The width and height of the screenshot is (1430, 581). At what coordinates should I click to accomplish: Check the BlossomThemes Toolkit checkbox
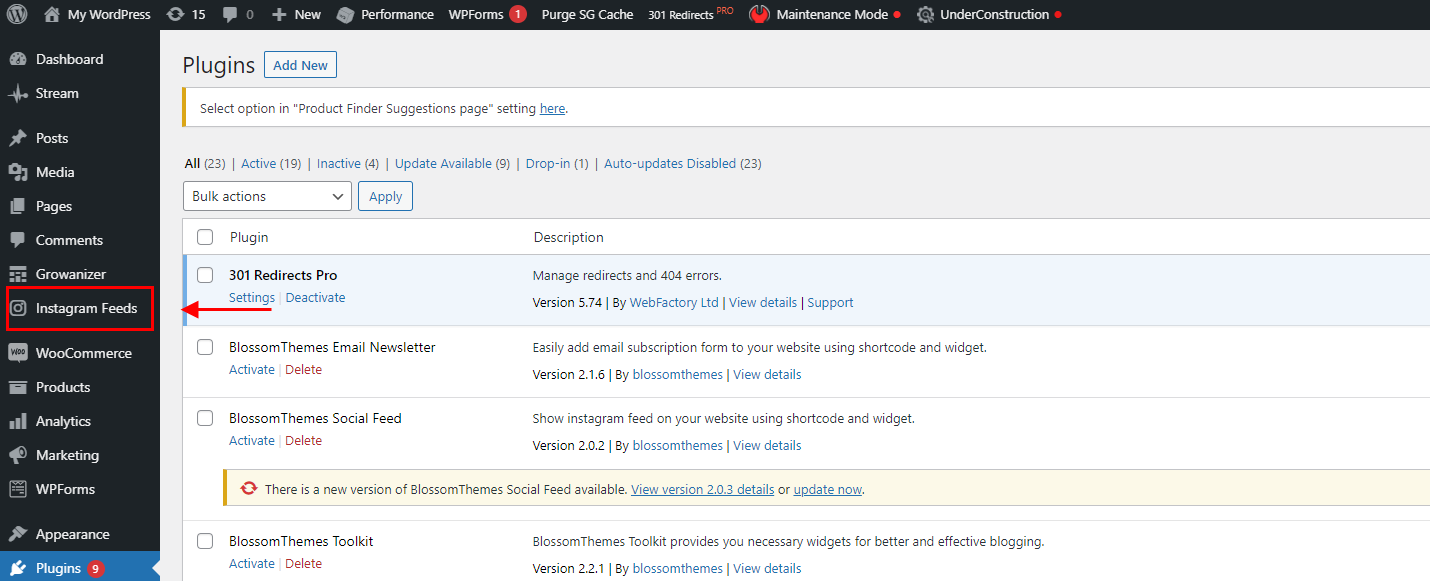coord(205,541)
